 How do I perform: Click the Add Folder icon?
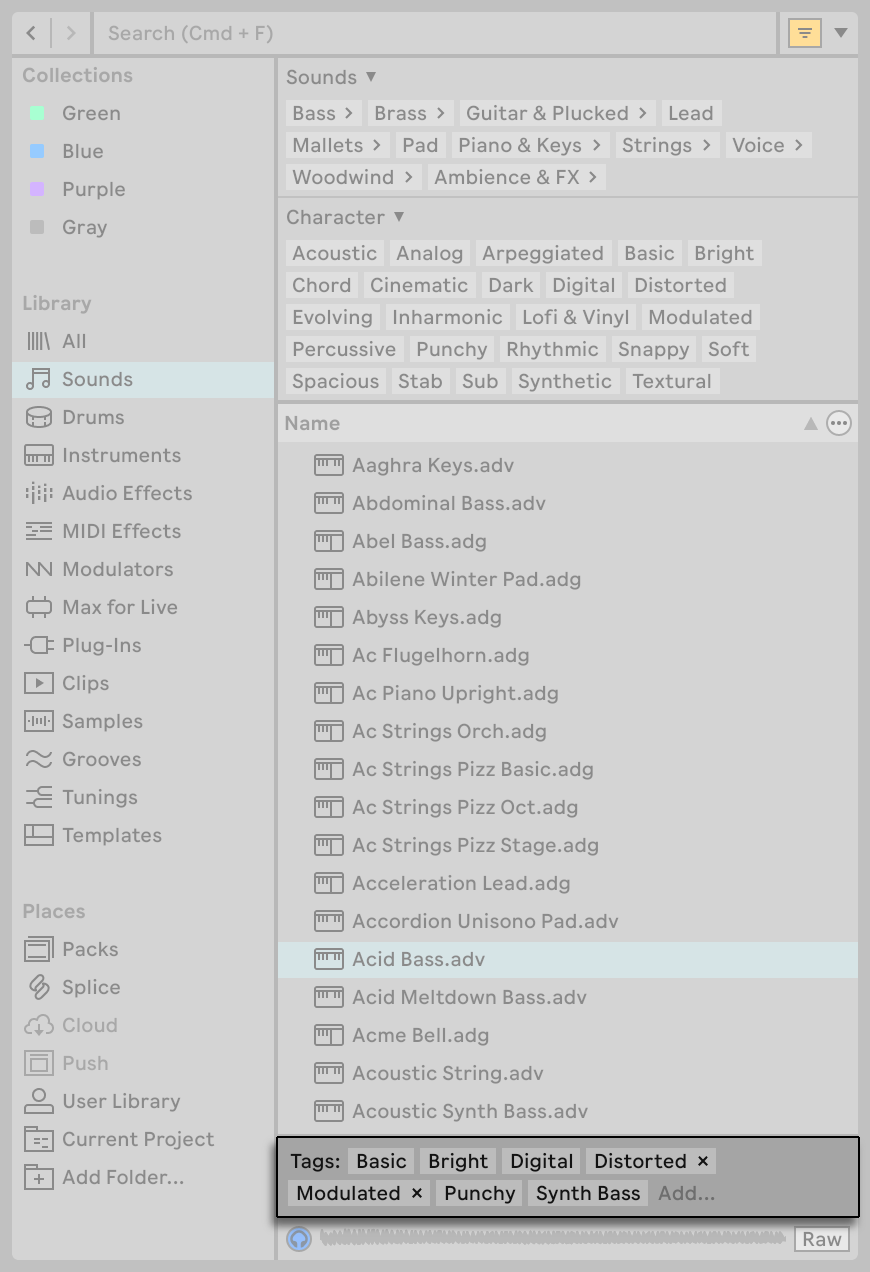[x=38, y=1177]
